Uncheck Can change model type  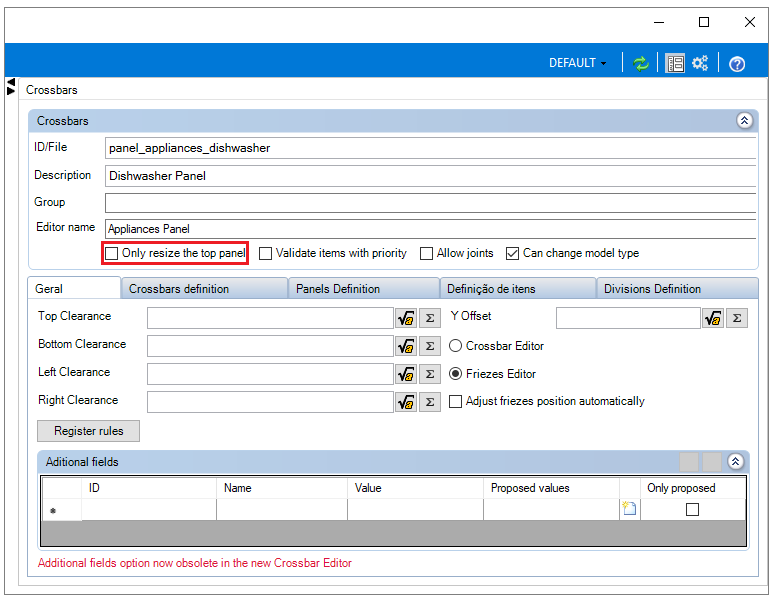click(512, 253)
